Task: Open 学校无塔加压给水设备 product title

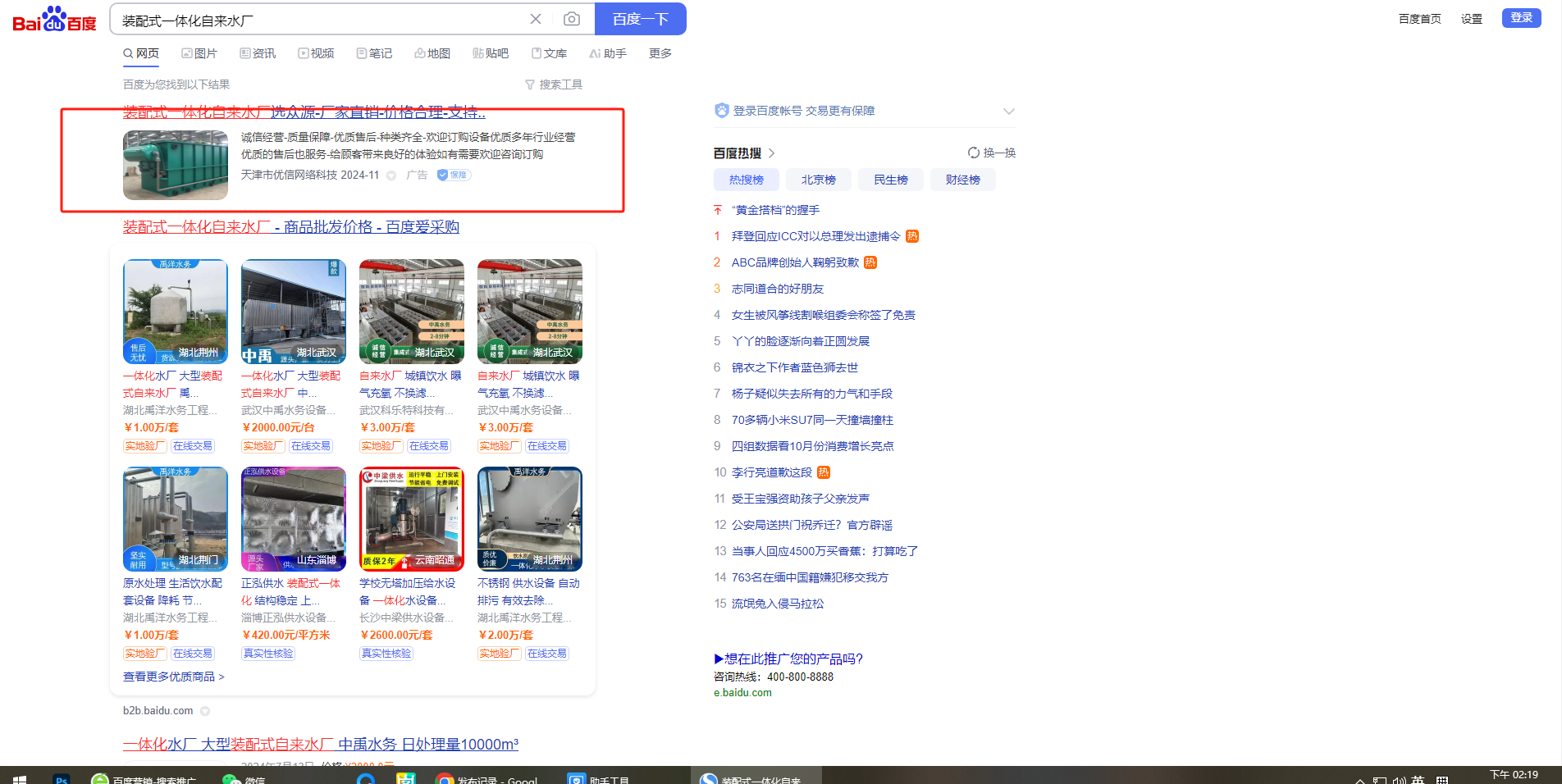Action: pyautogui.click(x=407, y=592)
